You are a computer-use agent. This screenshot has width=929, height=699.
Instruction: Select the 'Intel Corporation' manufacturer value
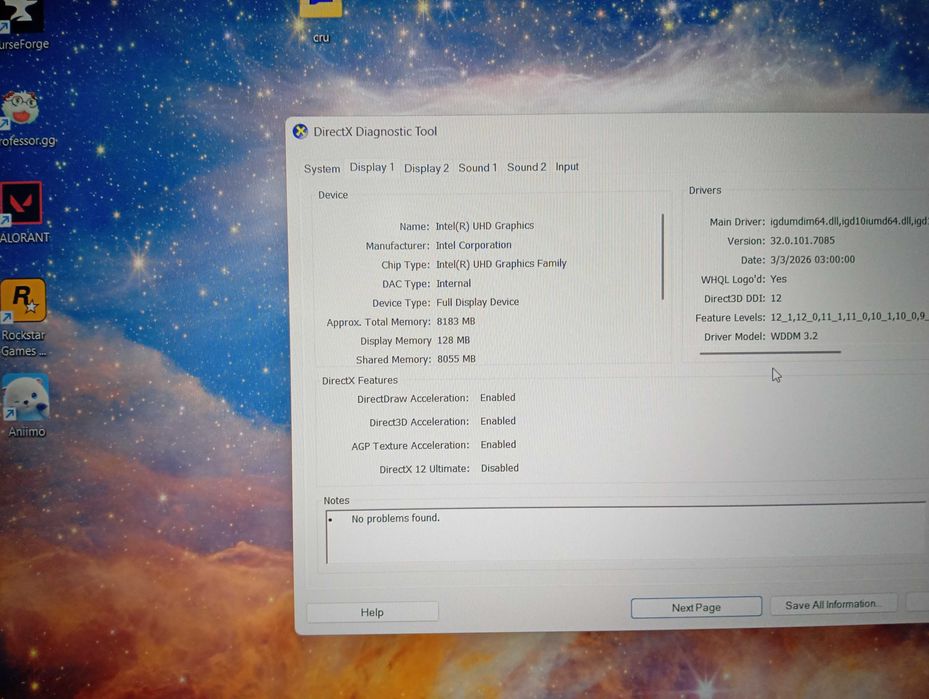click(x=473, y=245)
